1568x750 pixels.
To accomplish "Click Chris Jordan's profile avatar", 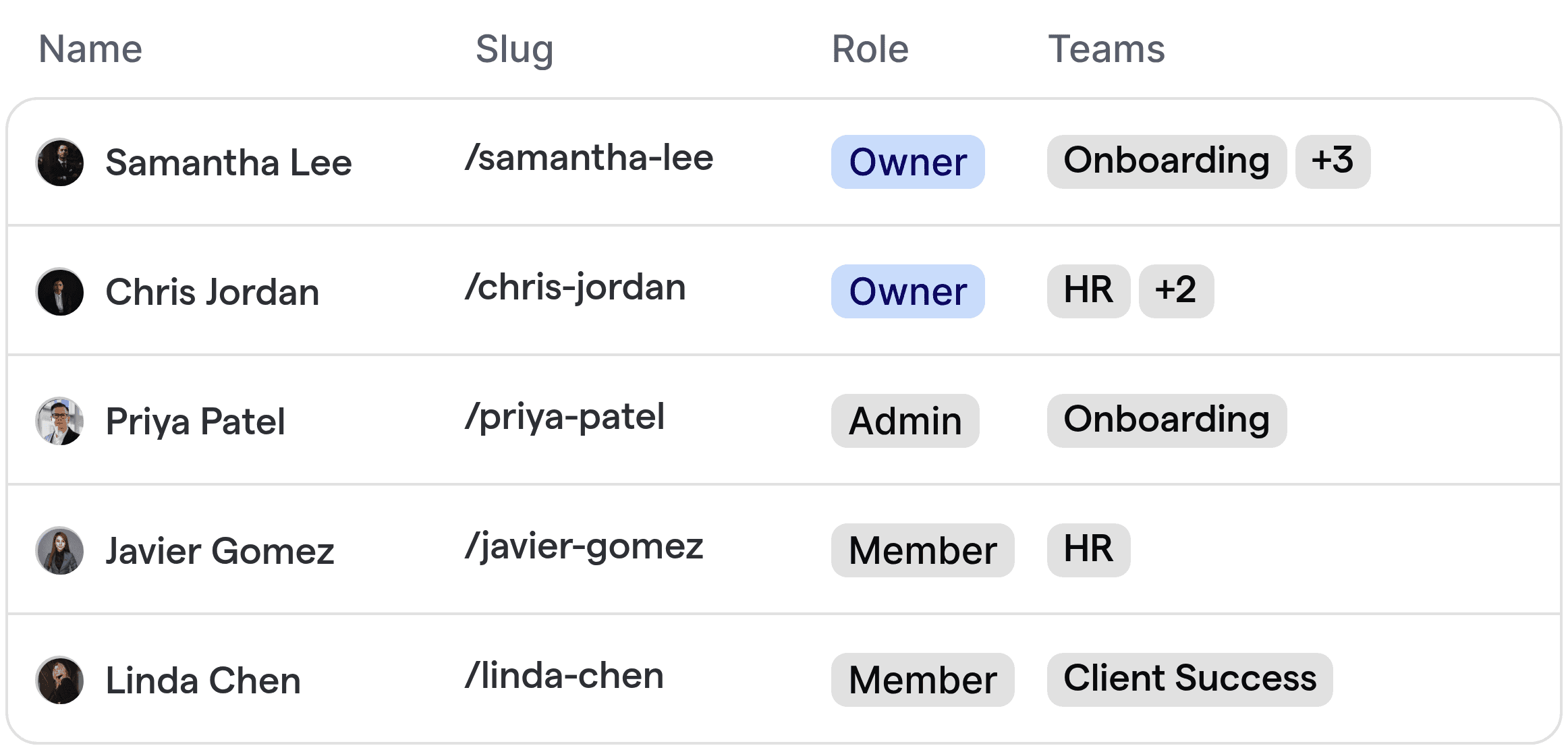I will click(x=59, y=291).
